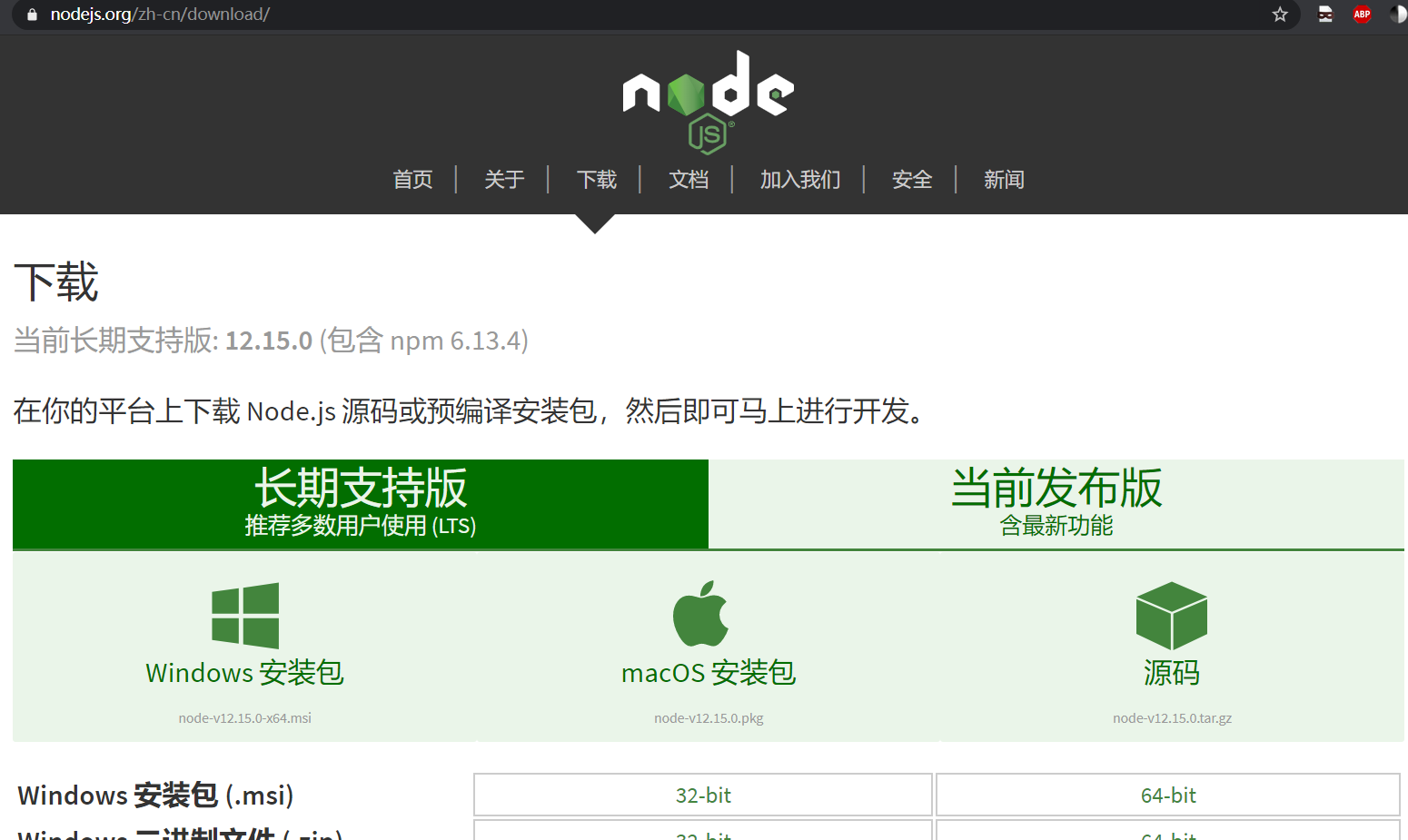Viewport: 1408px width, 840px height.
Task: Click the Windows 安装包 (.msi) row label
Action: [155, 796]
